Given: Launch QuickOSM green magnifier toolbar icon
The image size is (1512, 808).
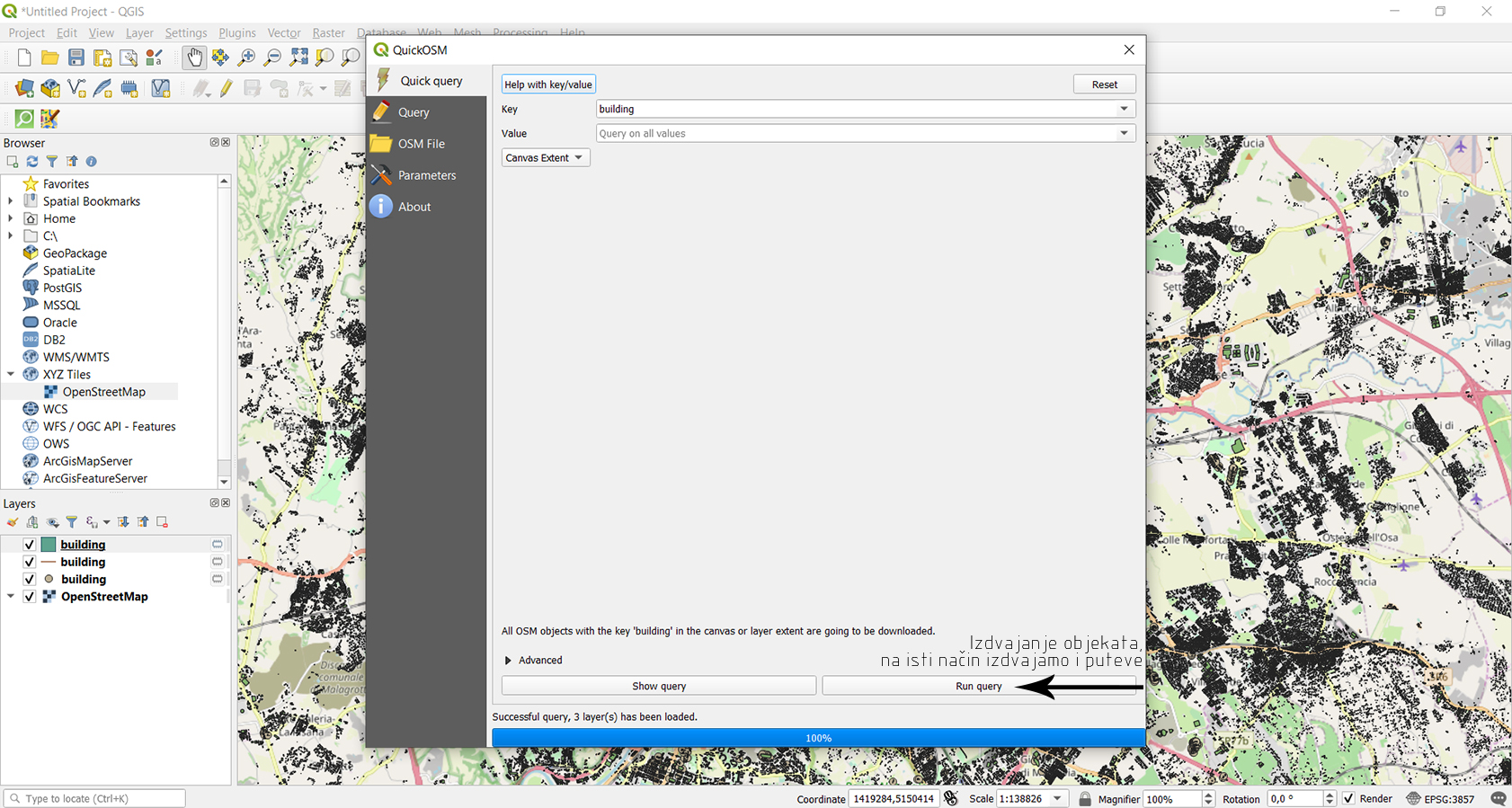Looking at the screenshot, I should (x=24, y=119).
